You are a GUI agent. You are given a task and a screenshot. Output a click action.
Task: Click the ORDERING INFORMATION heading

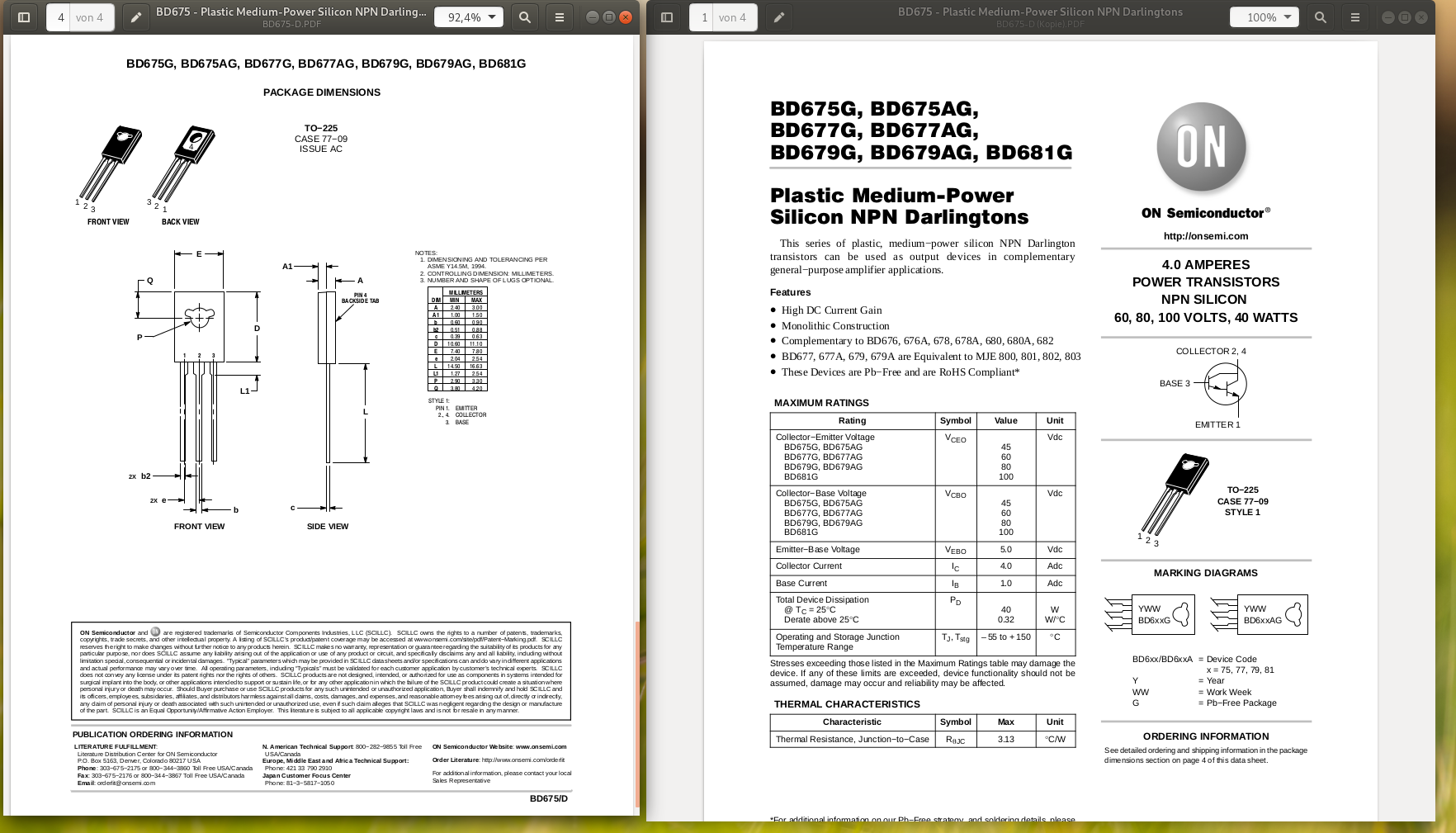(x=1206, y=736)
